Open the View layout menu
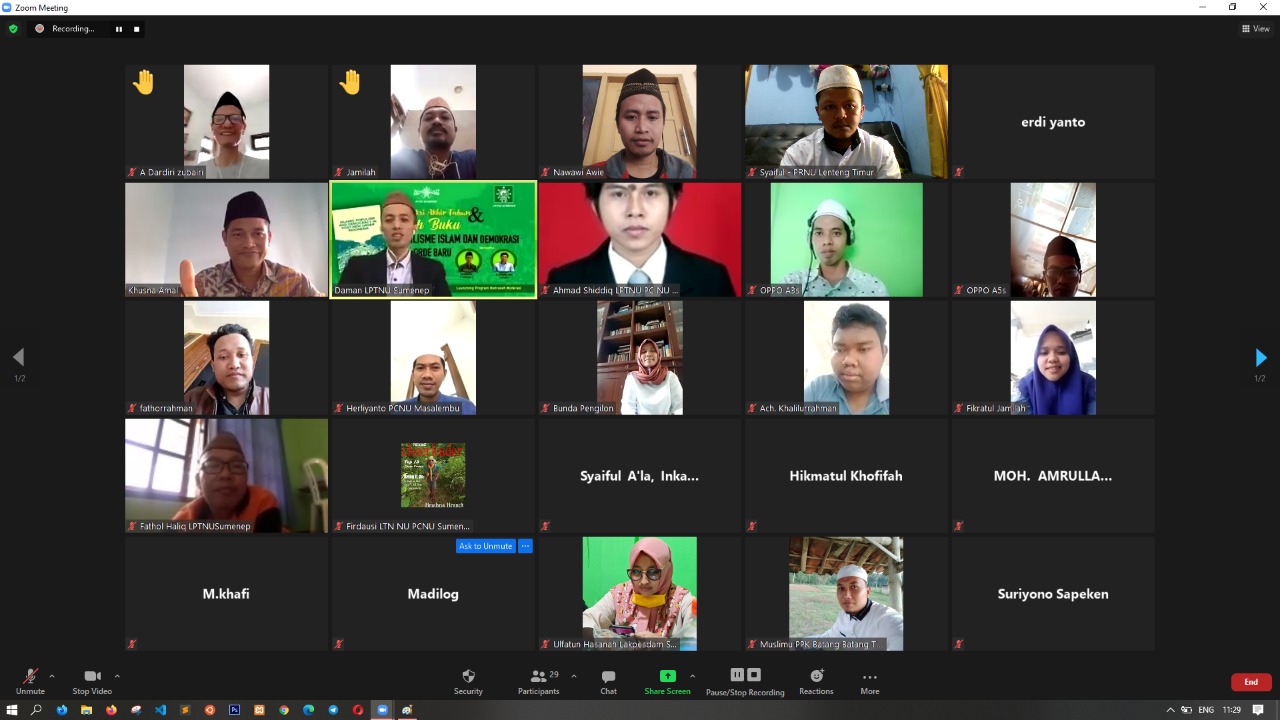This screenshot has height=720, width=1280. 1255,29
